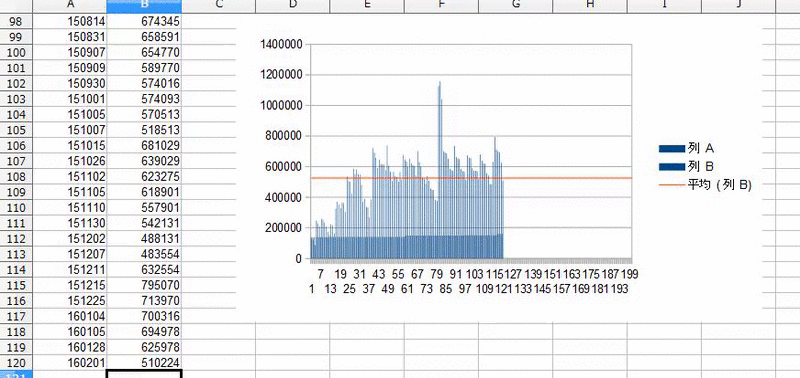Screen dimensions: 800x378
Task: Select column H header
Action: tap(590, 6)
